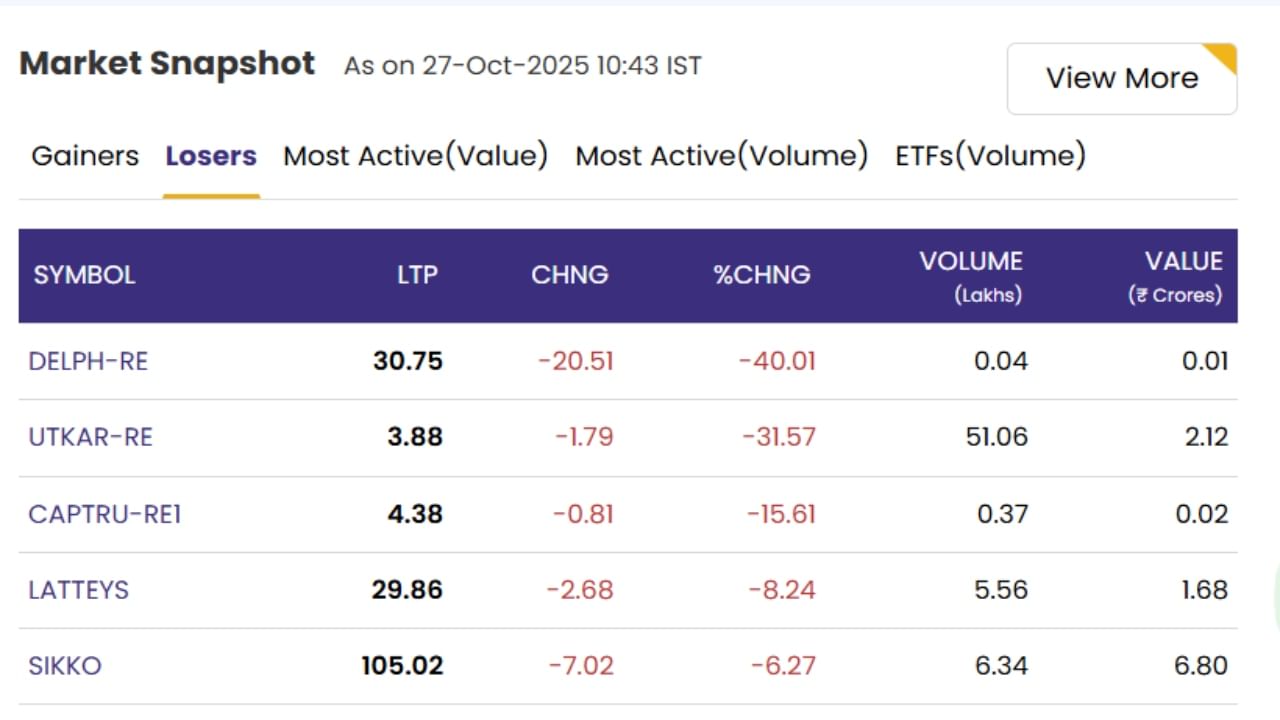Open the LATTEYS symbol link
This screenshot has width=1280, height=720.
(79, 590)
